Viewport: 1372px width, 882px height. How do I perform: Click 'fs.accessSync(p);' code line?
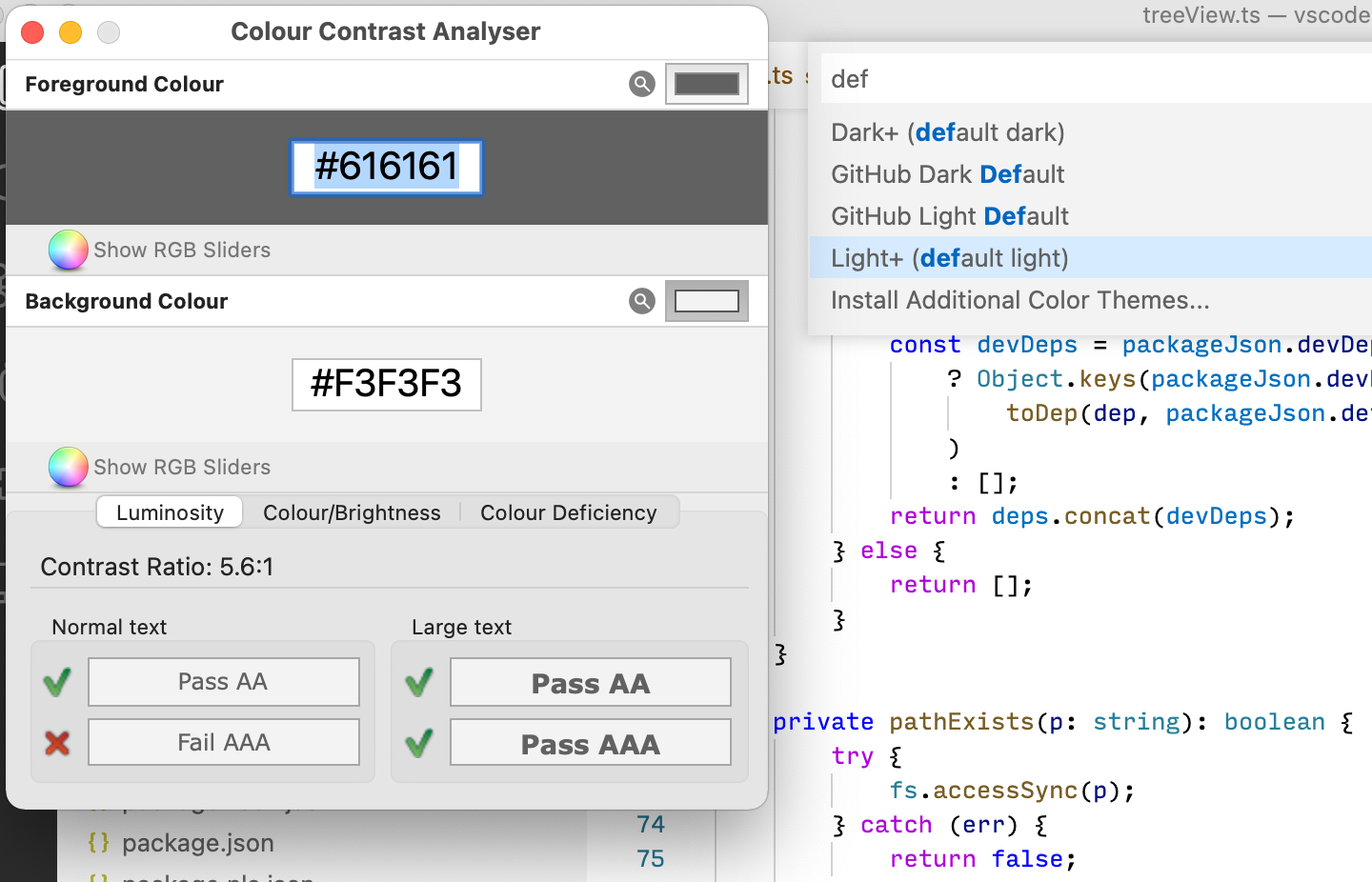coord(1012,791)
